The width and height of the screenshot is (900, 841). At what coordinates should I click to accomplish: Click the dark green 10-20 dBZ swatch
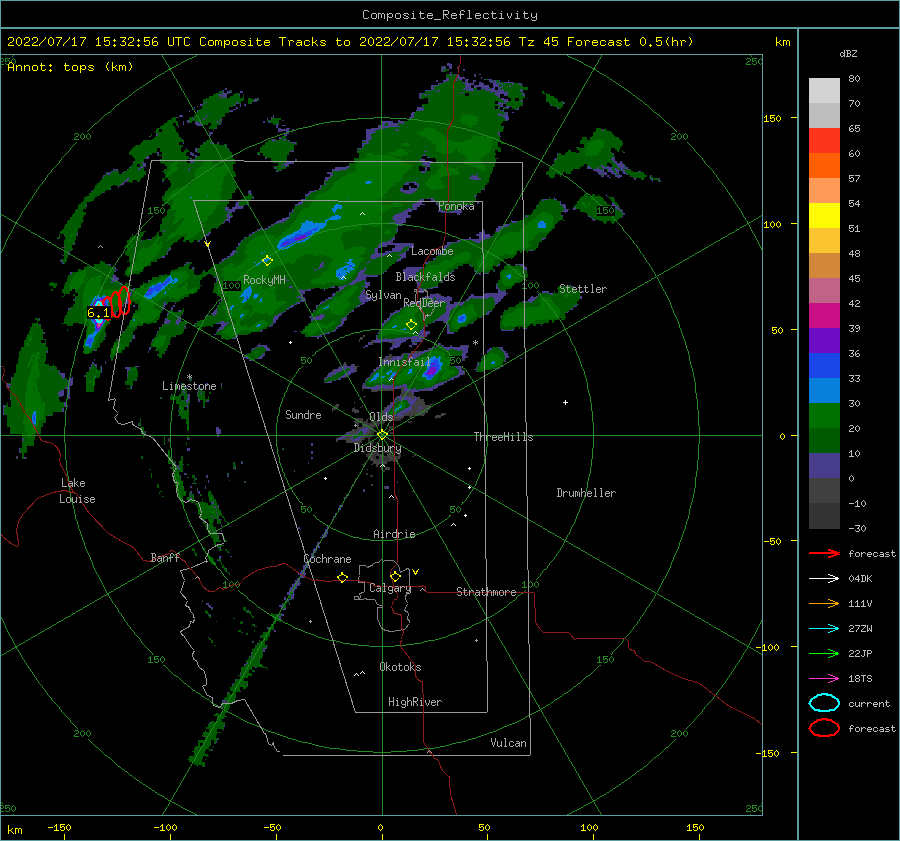pos(824,441)
